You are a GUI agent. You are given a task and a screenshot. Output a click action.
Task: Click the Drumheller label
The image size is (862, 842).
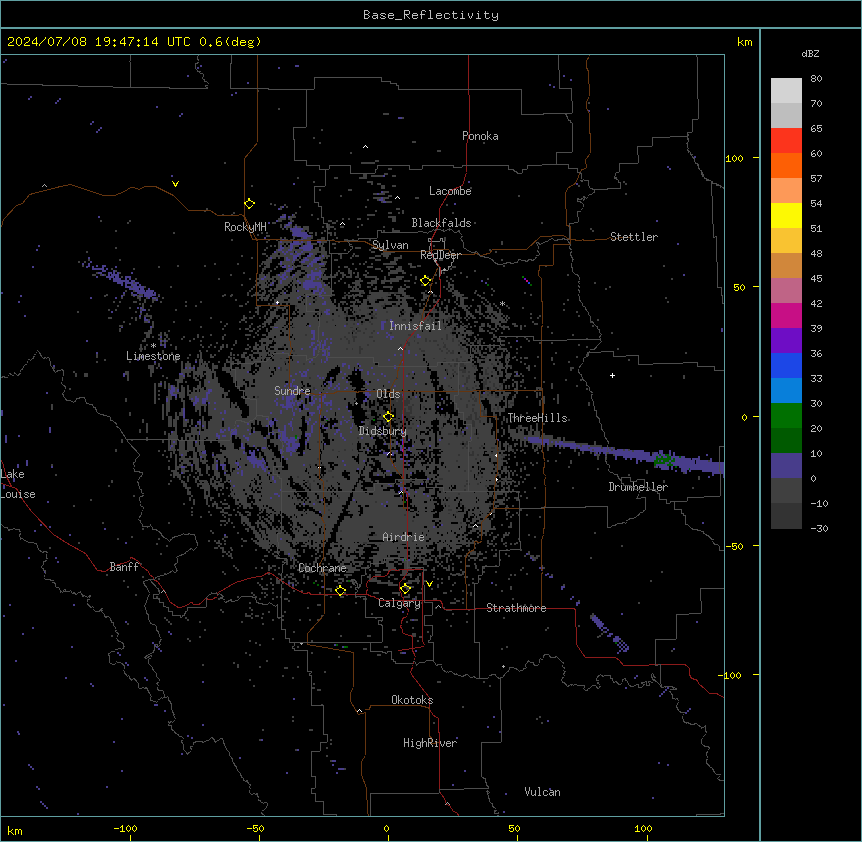pos(638,487)
